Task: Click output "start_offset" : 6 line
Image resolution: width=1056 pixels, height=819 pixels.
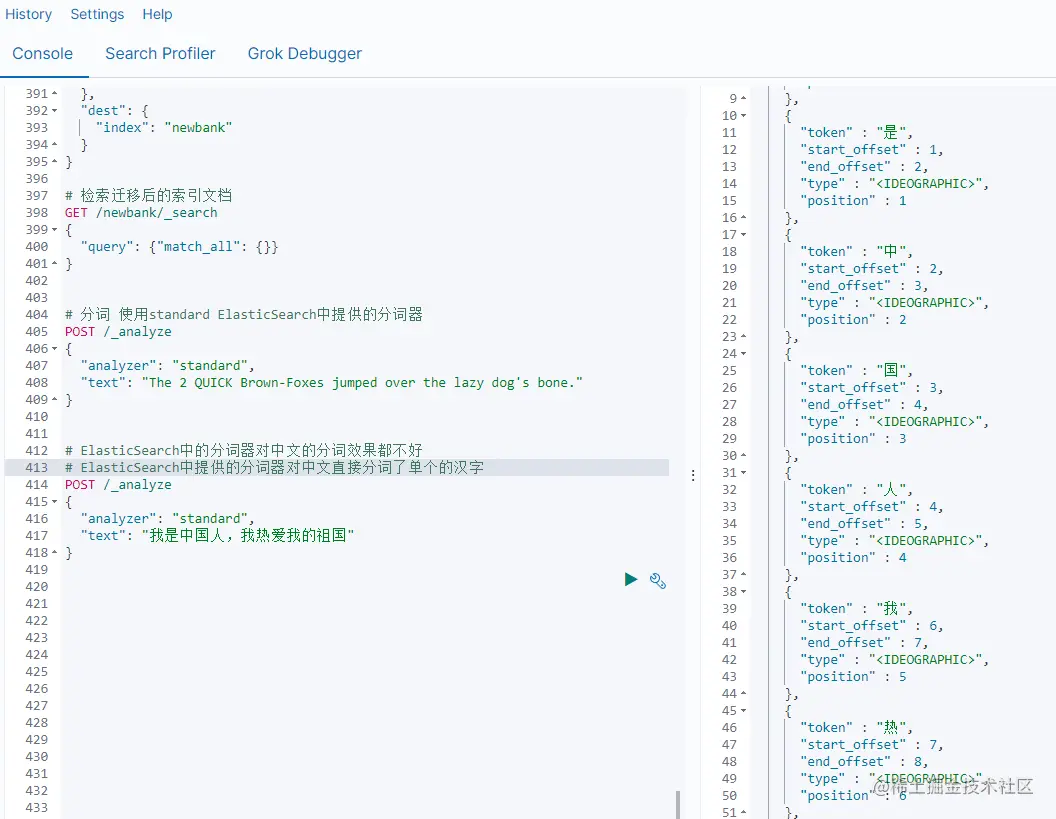Action: point(871,626)
